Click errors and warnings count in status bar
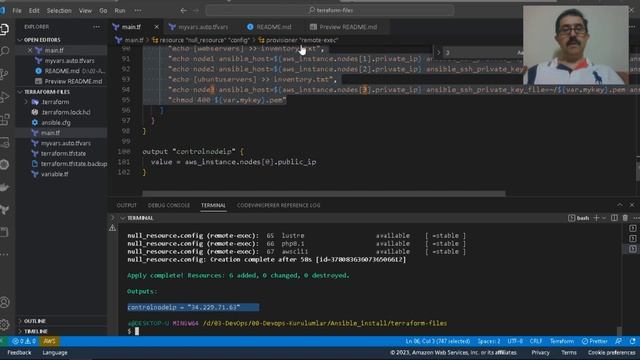This screenshot has width=640, height=360. 24,341
